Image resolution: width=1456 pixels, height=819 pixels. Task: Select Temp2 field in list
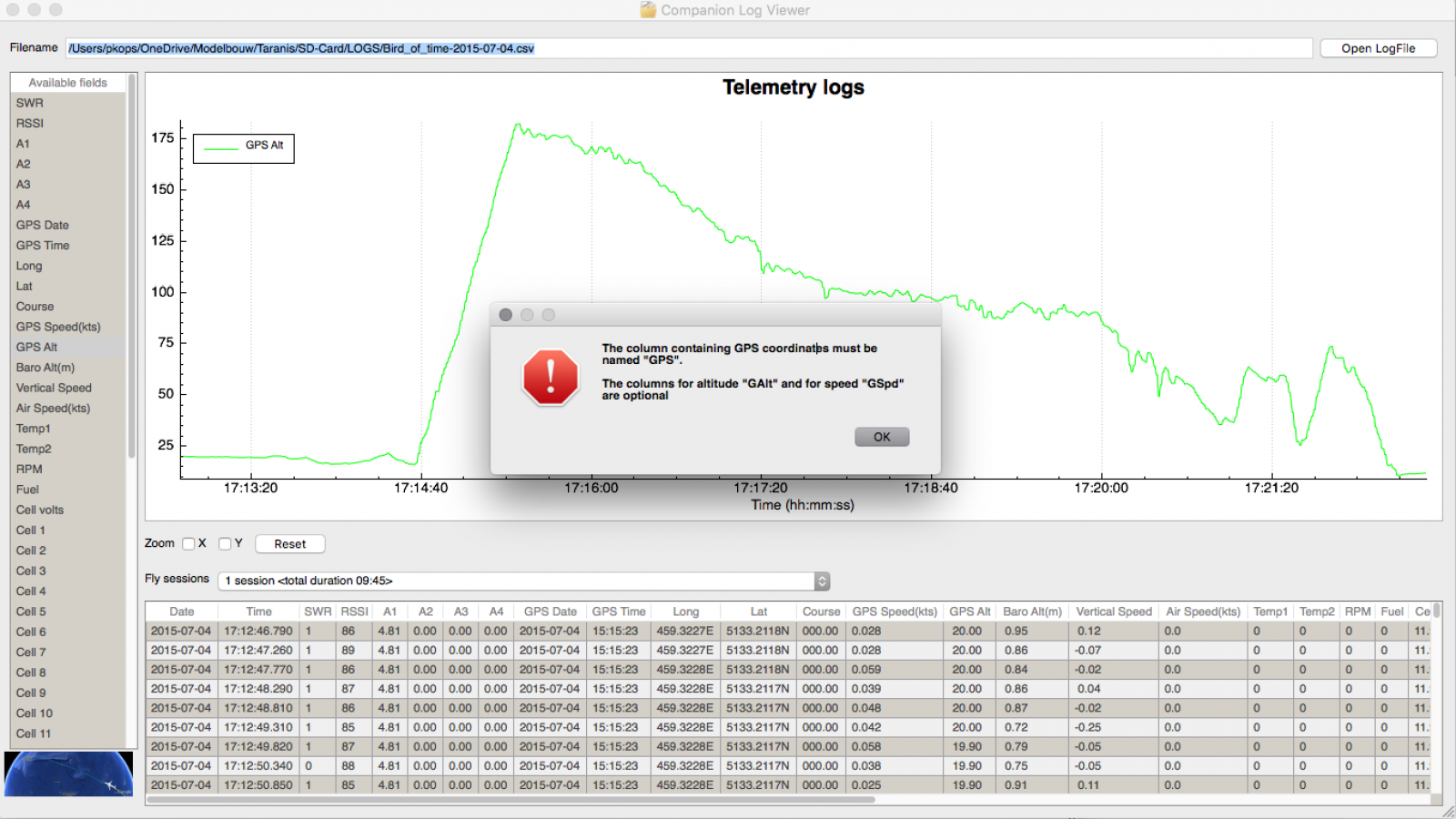(68, 449)
